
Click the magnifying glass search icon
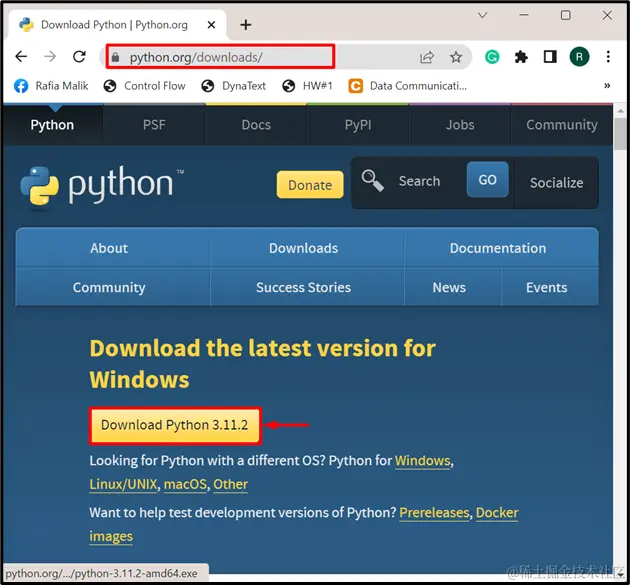(x=372, y=181)
